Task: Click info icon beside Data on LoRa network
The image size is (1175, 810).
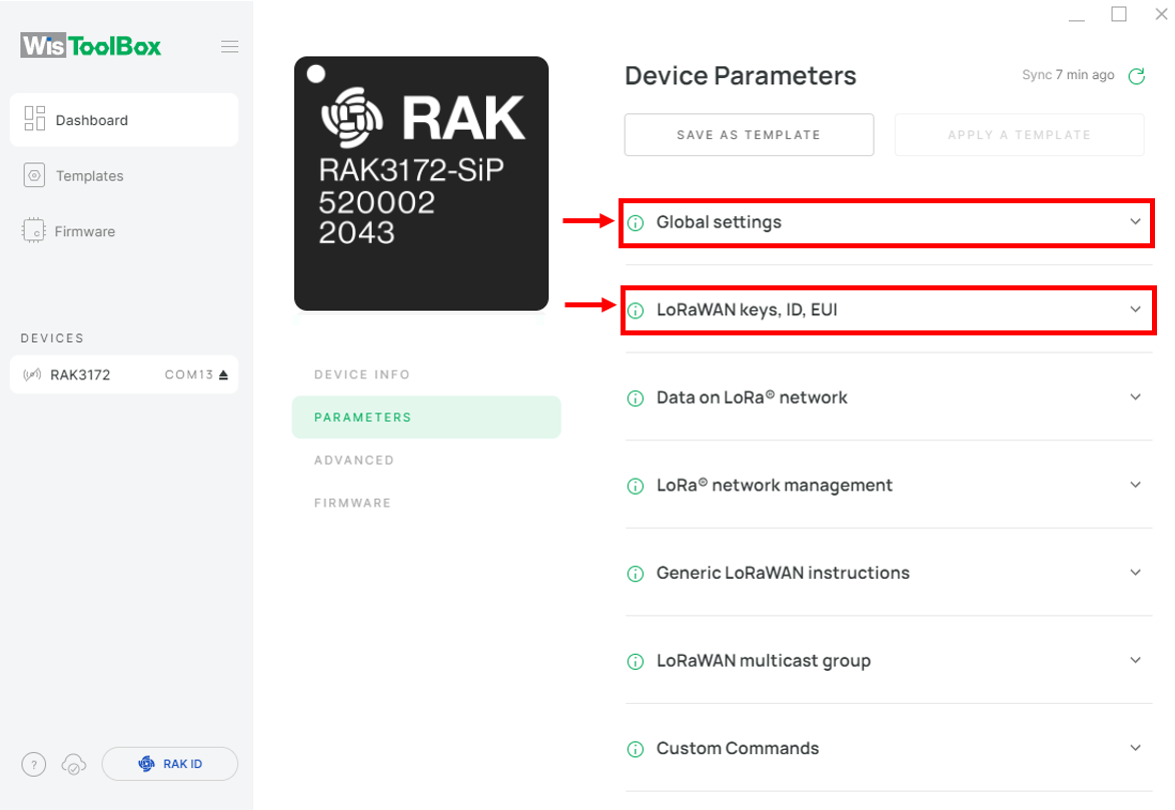Action: [x=635, y=398]
